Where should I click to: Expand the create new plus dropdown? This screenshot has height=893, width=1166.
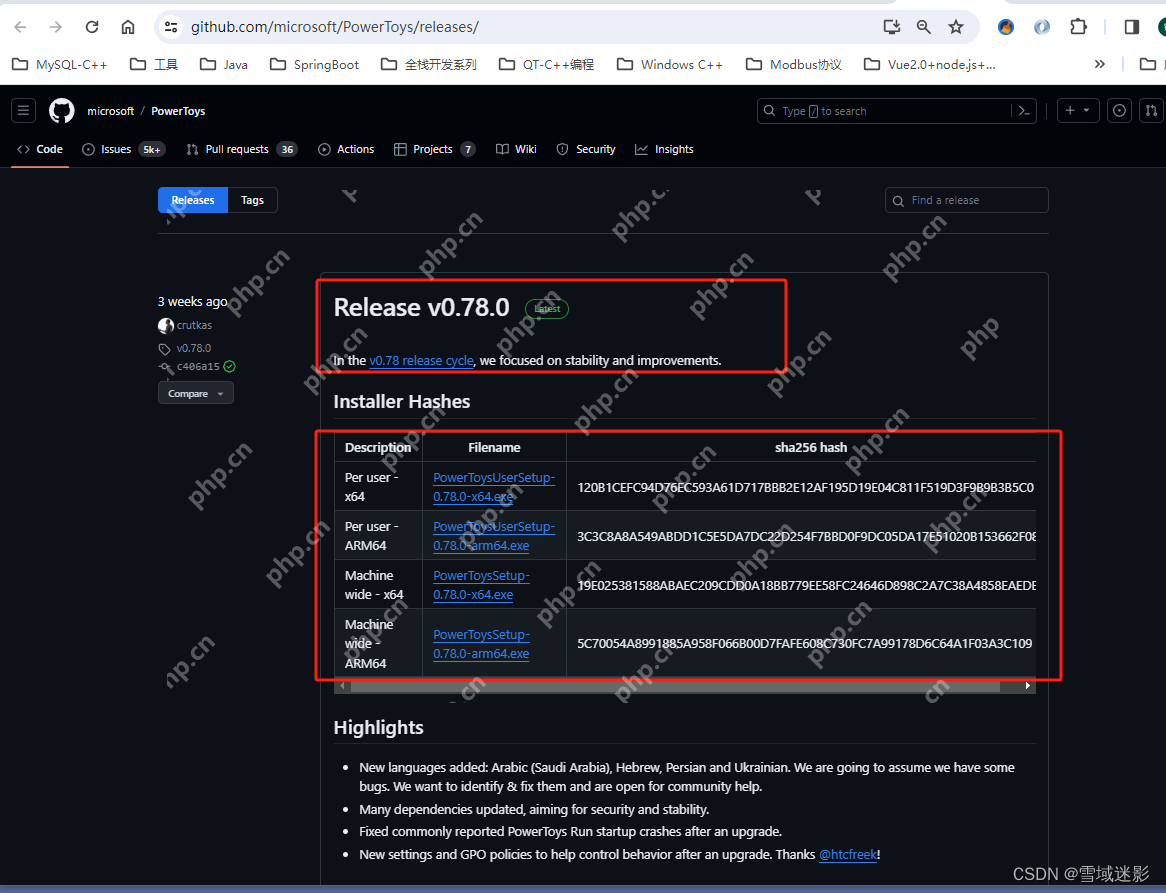click(1078, 111)
